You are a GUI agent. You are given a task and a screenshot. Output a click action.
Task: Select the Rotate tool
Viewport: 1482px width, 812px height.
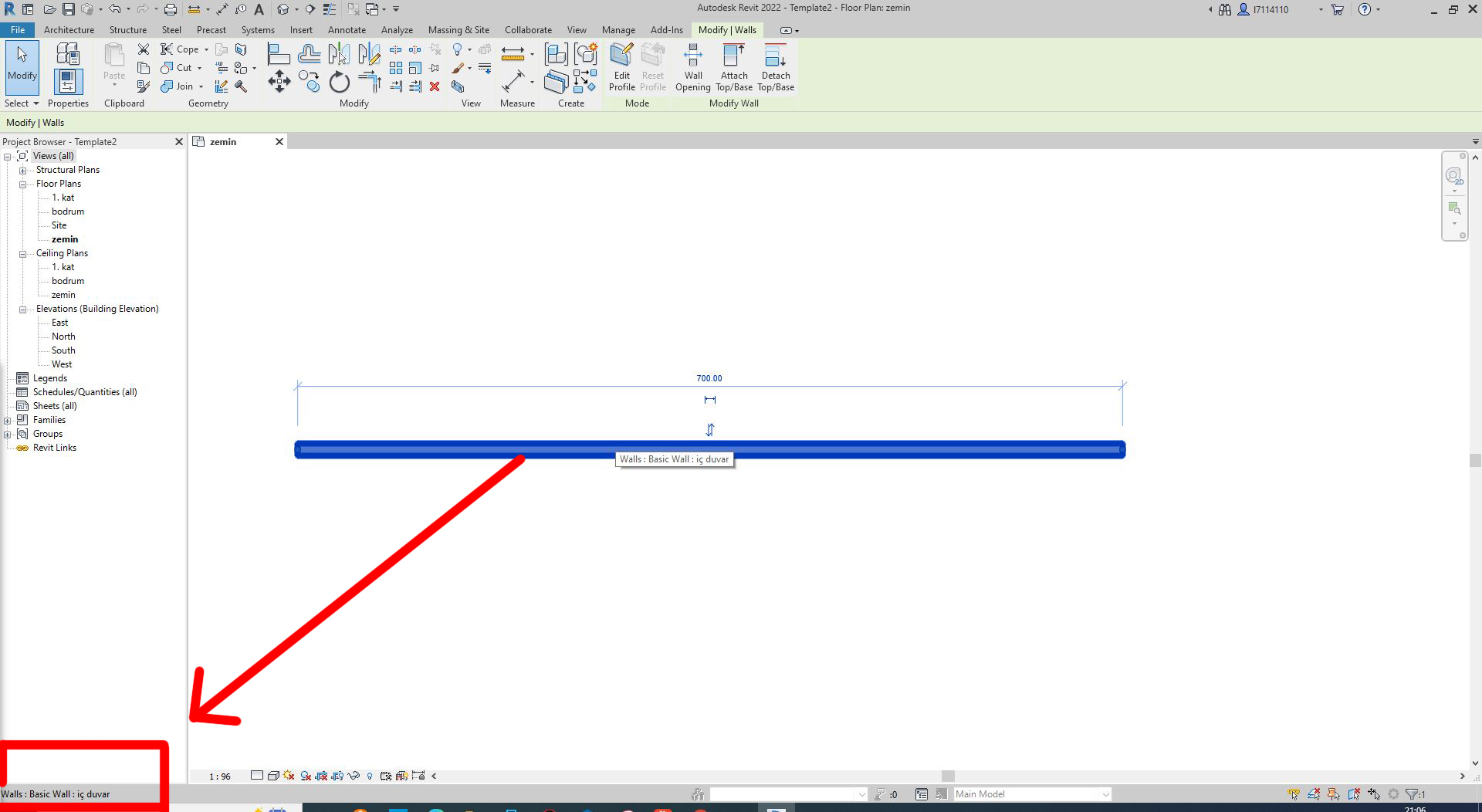tap(340, 82)
